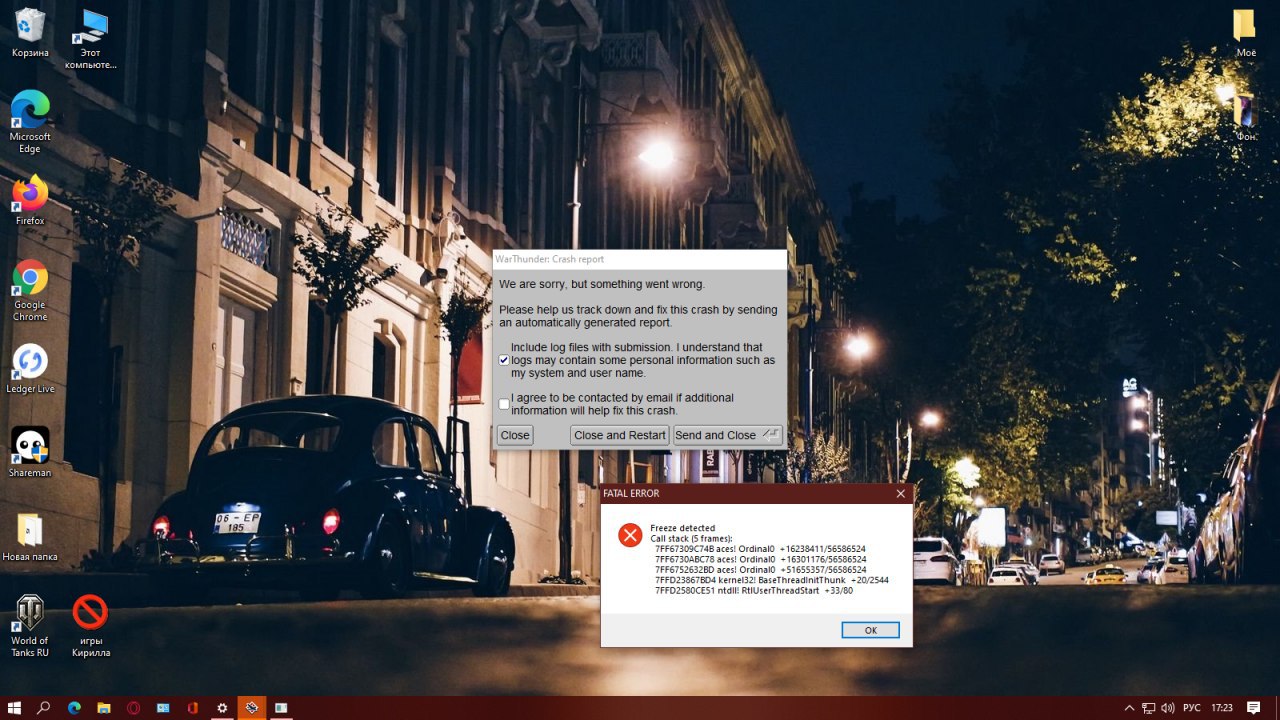Select the World of Tanks RU shortcut
The width and height of the screenshot is (1280, 720).
[30, 626]
